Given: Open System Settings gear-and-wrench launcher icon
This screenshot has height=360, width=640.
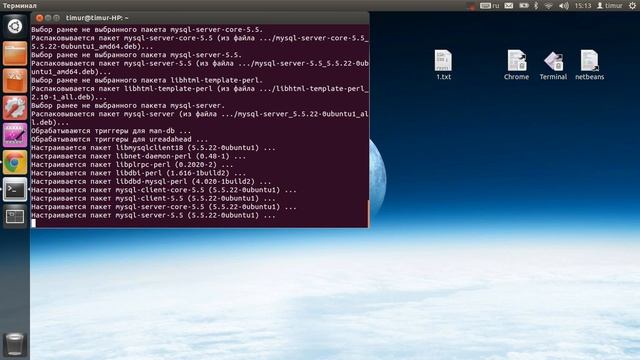Looking at the screenshot, I should (x=15, y=108).
